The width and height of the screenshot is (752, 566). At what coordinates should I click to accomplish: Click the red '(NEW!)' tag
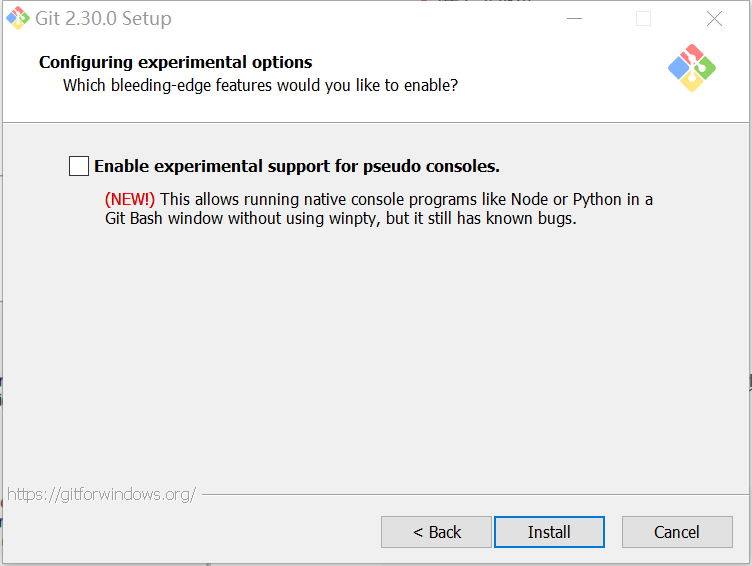130,199
